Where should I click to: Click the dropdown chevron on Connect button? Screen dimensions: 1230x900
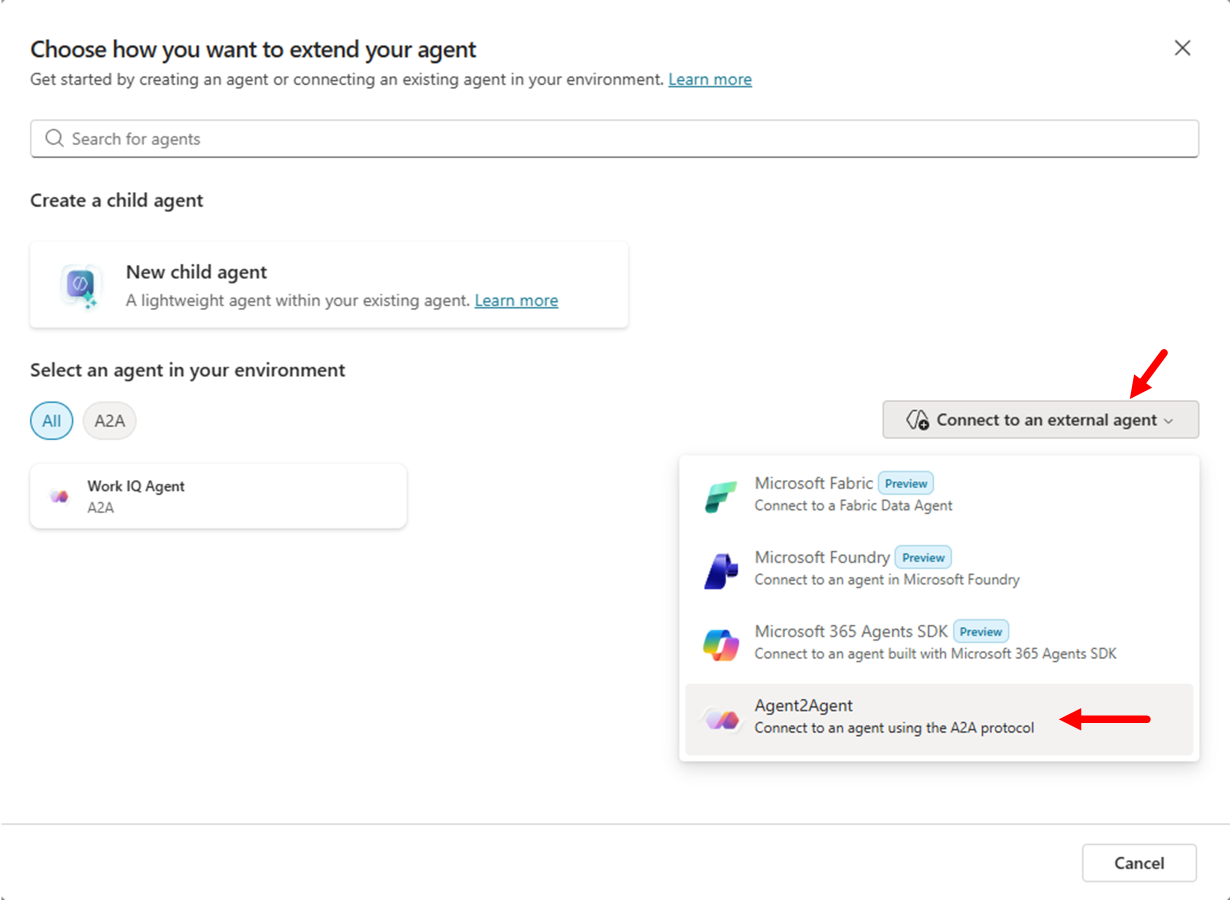click(x=1169, y=421)
